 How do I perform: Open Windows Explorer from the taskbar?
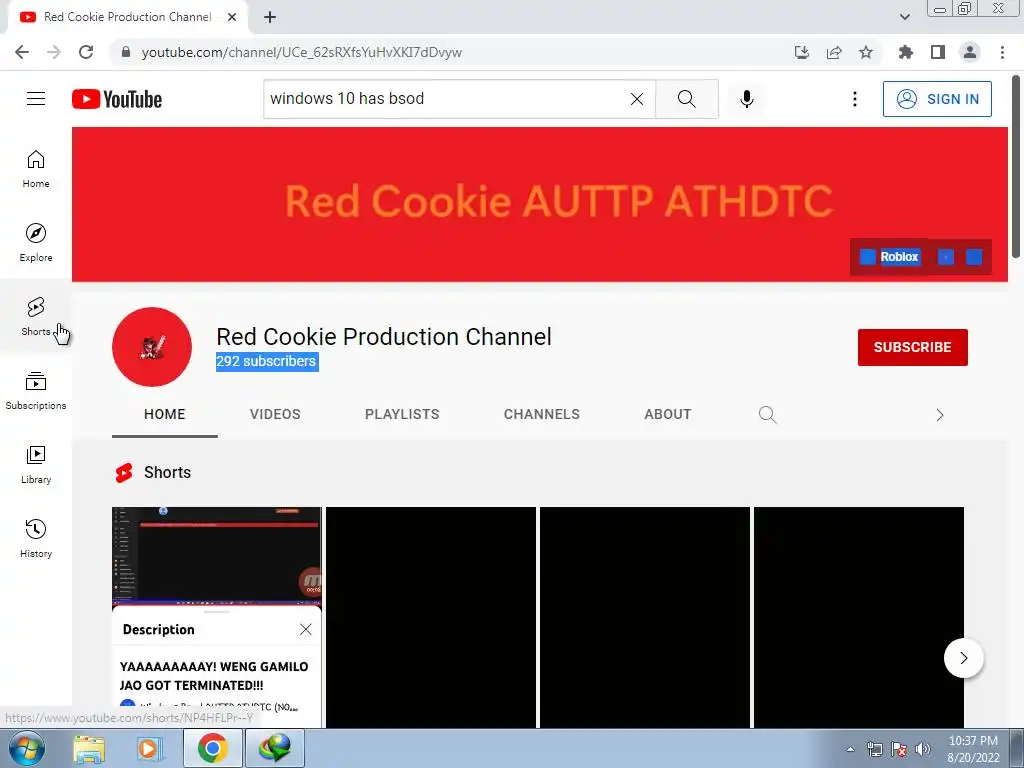(89, 748)
